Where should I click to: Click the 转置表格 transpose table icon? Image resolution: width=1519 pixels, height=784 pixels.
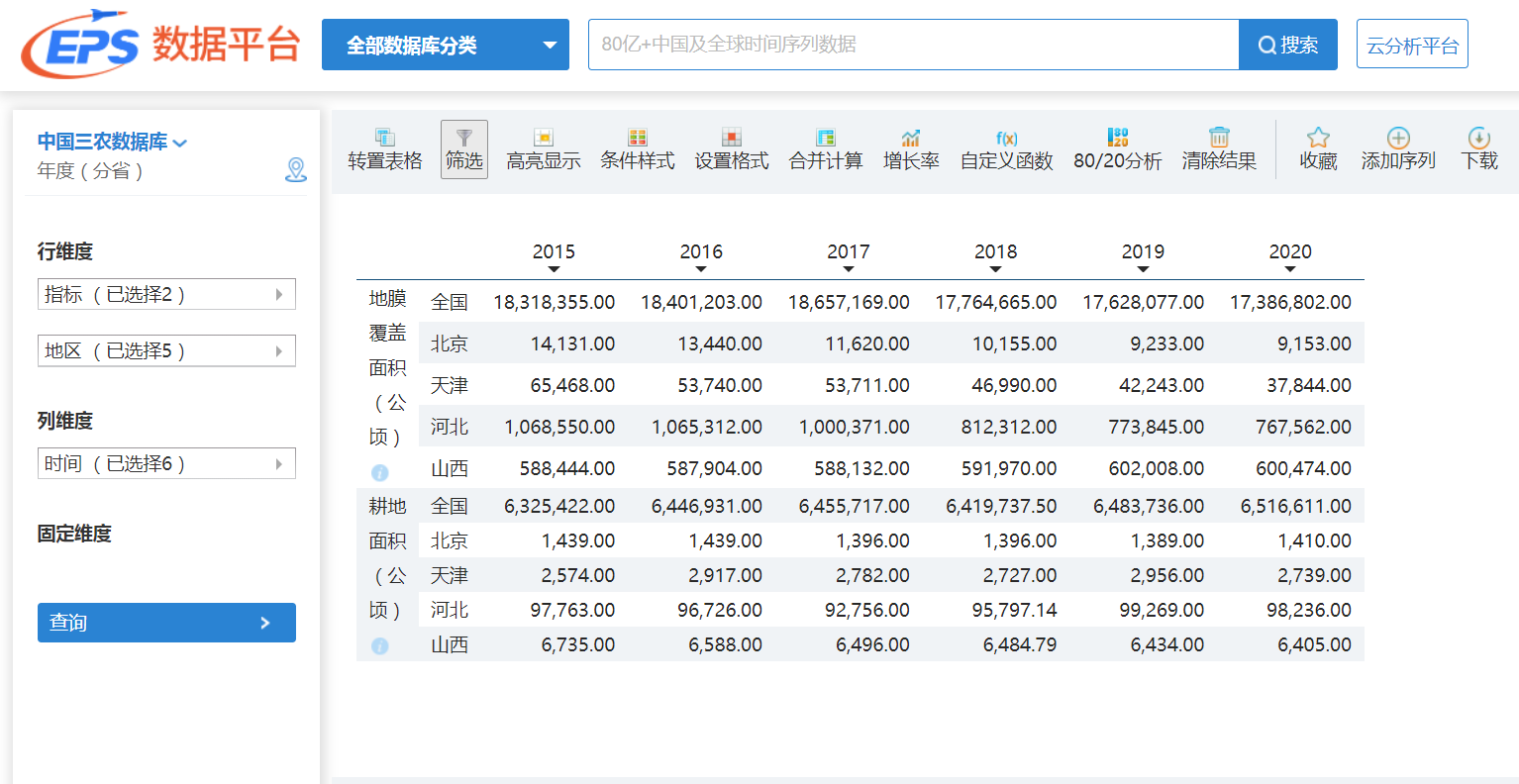tap(385, 139)
